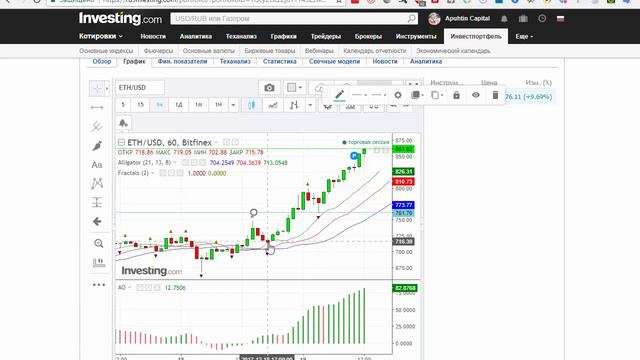640x360 pixels.
Task: Open Биржевые товары link
Action: 270,51
